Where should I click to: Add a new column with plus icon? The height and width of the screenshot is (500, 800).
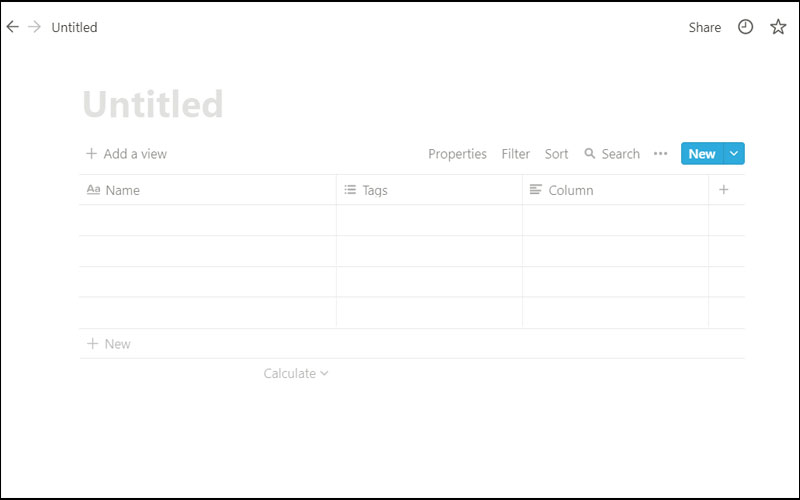coord(724,190)
